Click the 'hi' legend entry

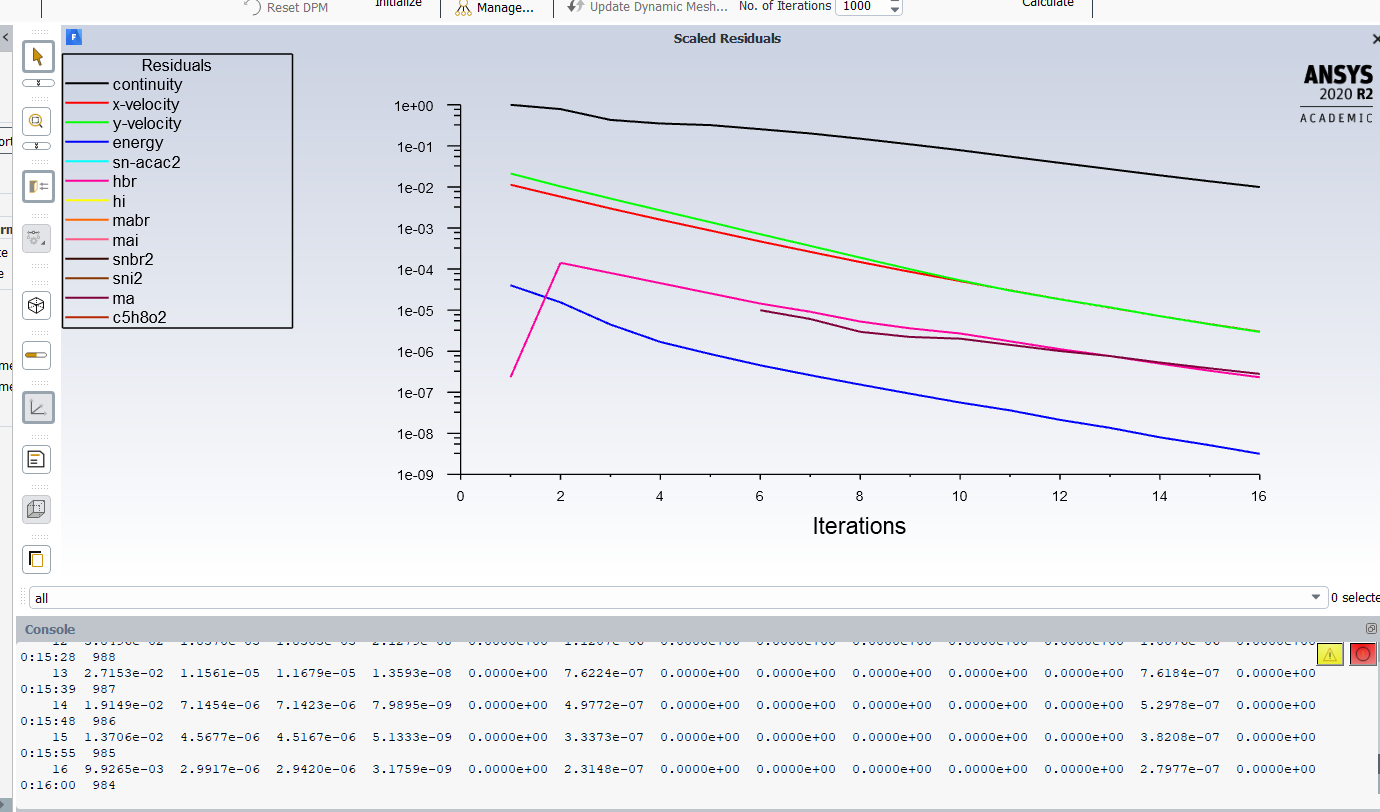coord(119,201)
